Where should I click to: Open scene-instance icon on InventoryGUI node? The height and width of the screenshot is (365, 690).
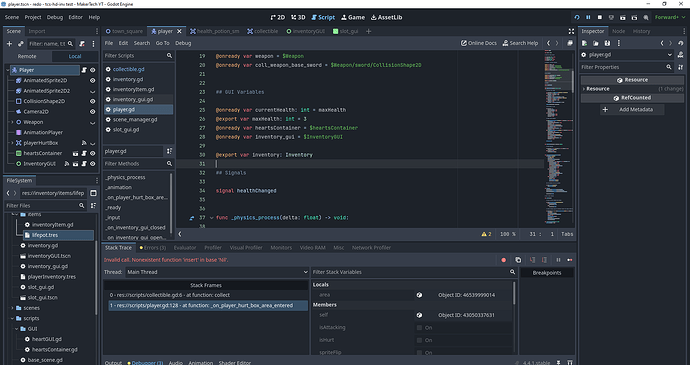(x=76, y=164)
